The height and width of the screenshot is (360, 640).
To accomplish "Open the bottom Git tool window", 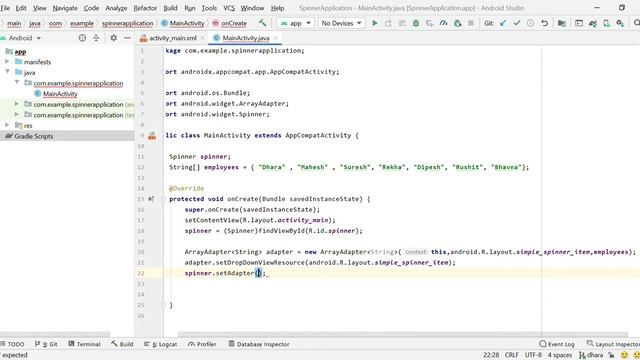I will click(46, 344).
